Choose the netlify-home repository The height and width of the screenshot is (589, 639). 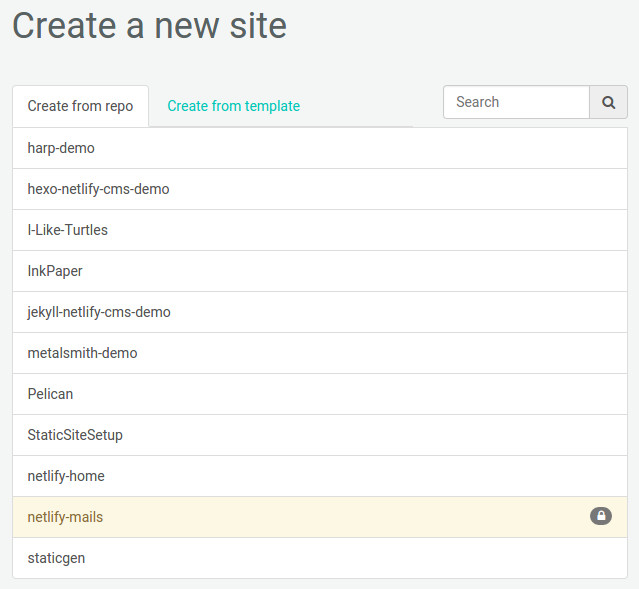pos(66,476)
